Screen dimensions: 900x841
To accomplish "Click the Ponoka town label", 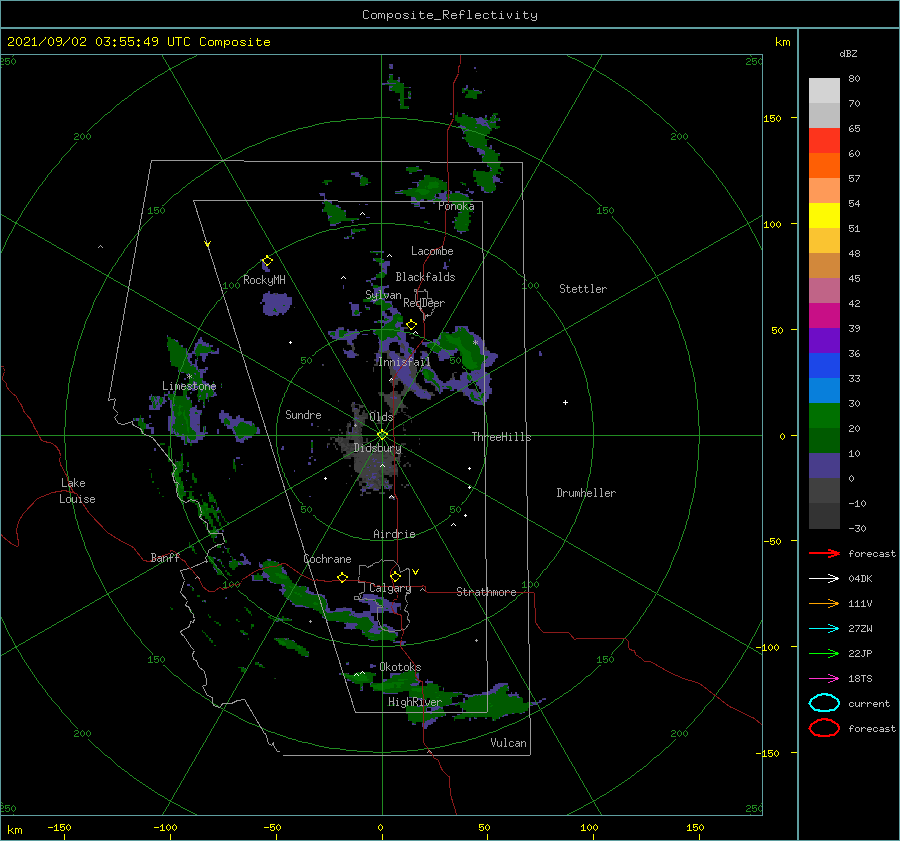I will (456, 206).
